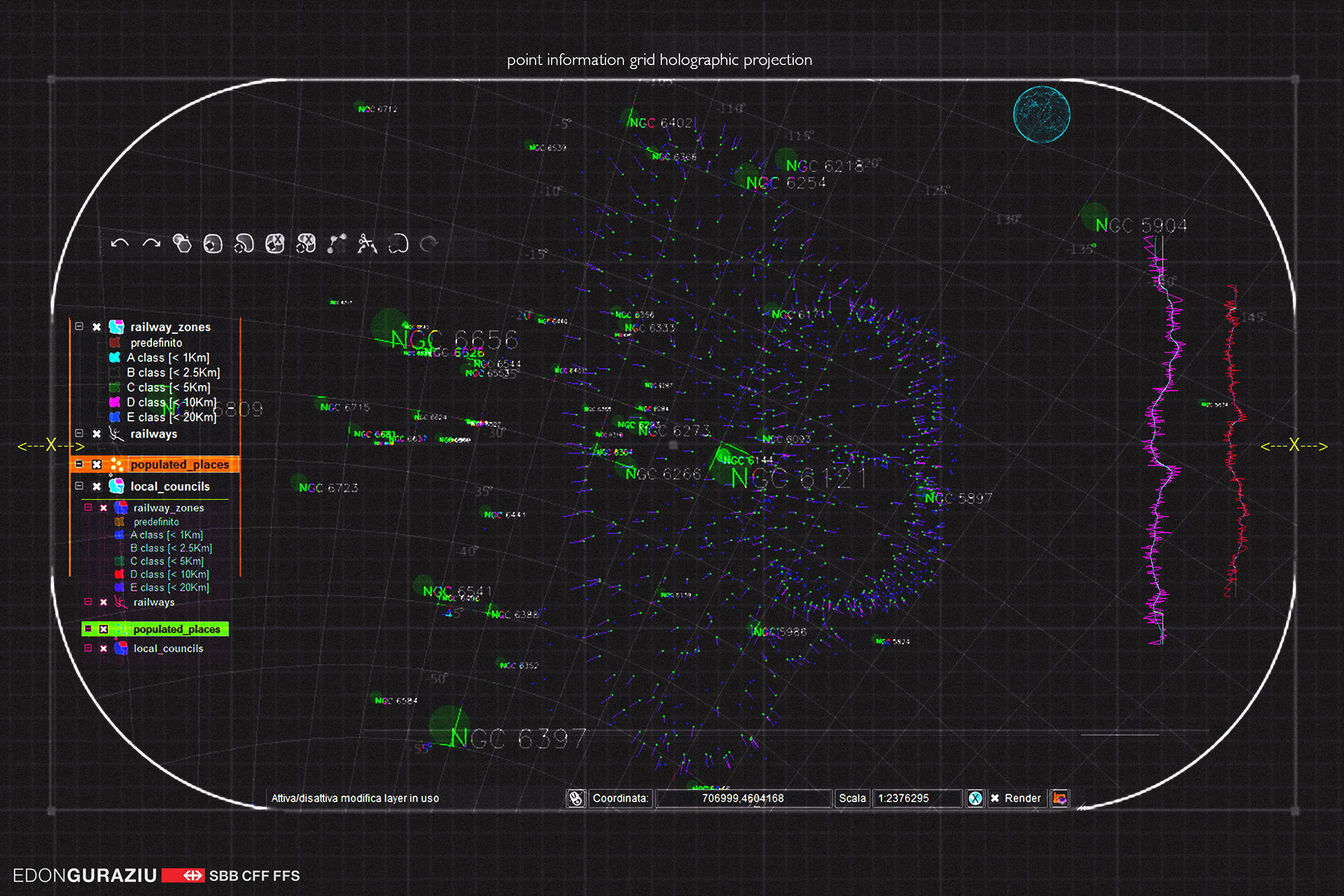Toggle visibility of upper local_councils layer

coord(97,486)
